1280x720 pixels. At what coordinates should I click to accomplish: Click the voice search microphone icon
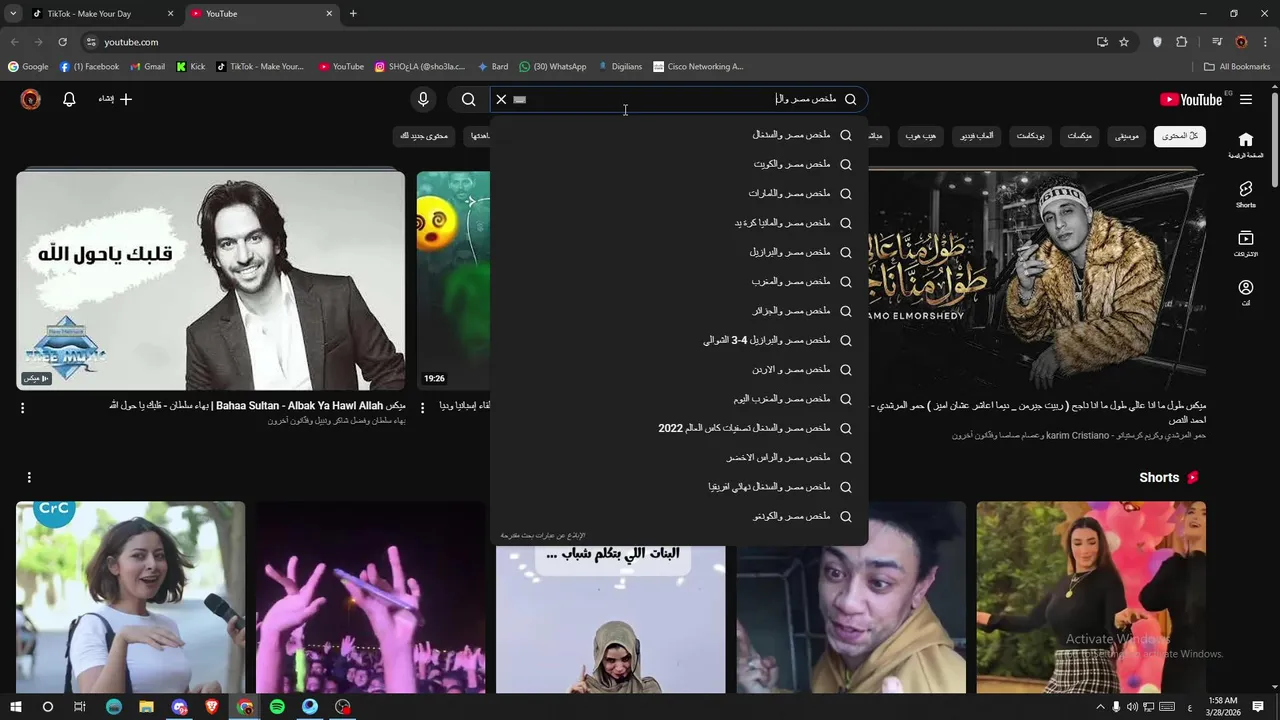(423, 99)
